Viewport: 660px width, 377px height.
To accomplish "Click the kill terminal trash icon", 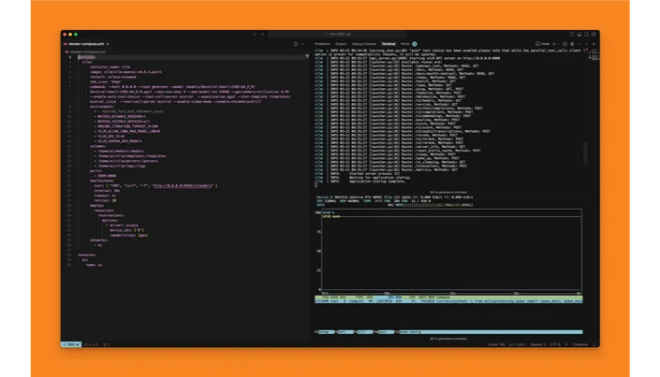I will pyautogui.click(x=572, y=44).
